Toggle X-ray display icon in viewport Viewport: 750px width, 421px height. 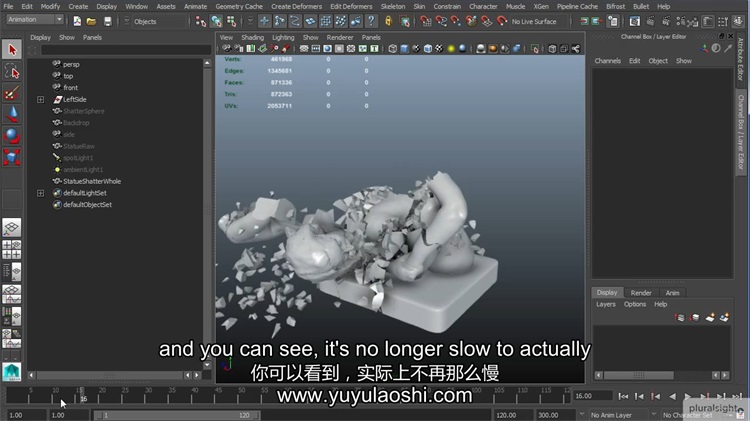coord(552,48)
